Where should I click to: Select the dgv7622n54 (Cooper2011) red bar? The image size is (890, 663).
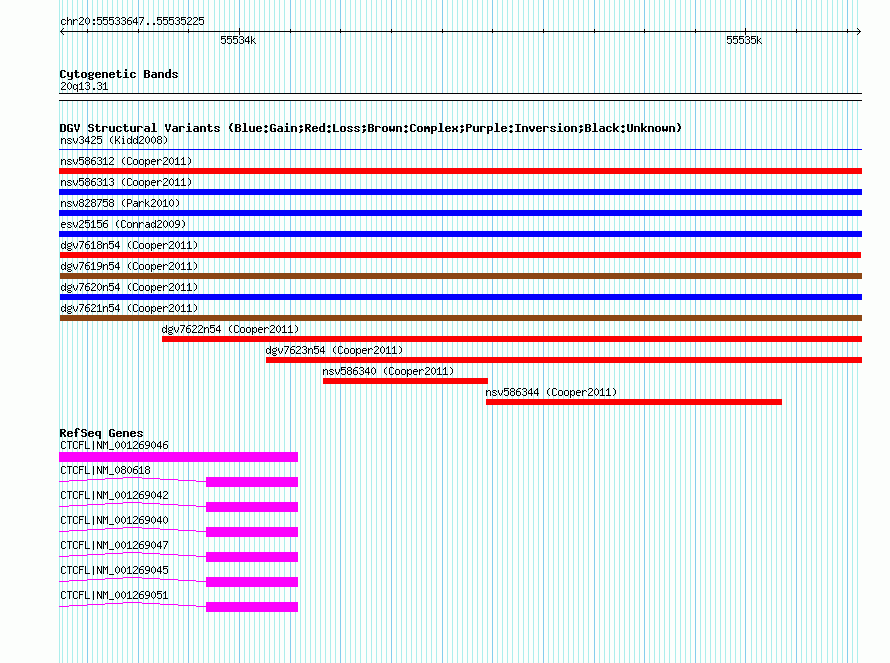512,339
